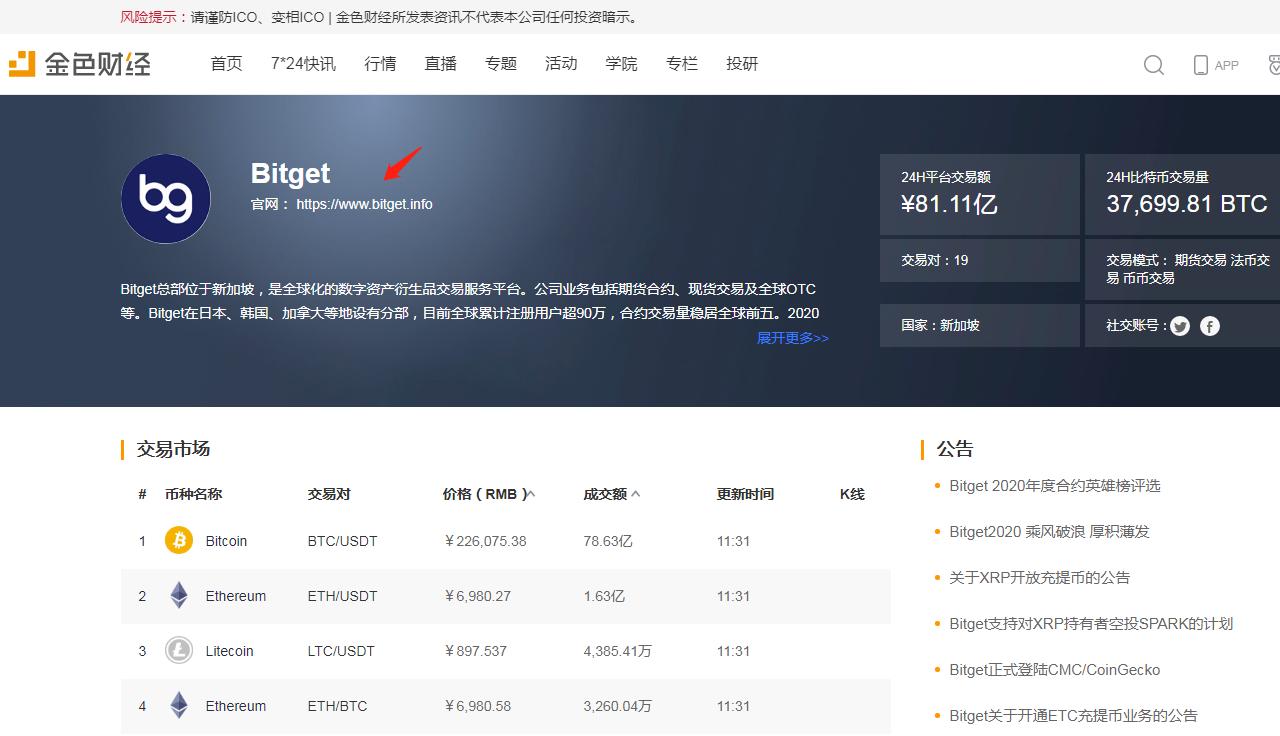Screen dimensions: 1280x736
Task: Go to 首页 in the navigation bar
Action: (x=226, y=63)
